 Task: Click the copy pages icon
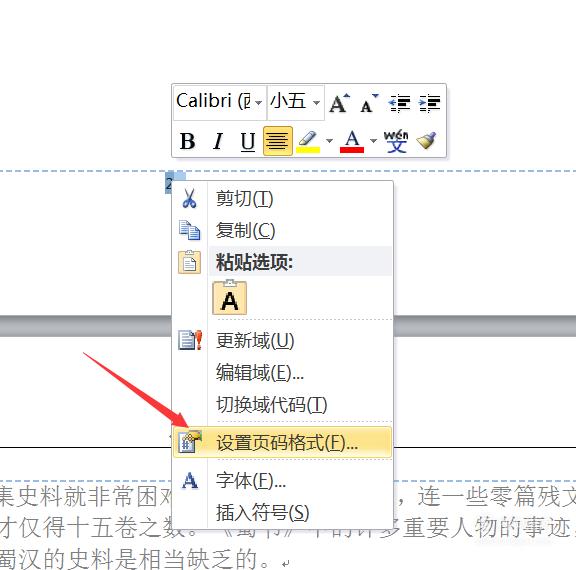pos(190,230)
